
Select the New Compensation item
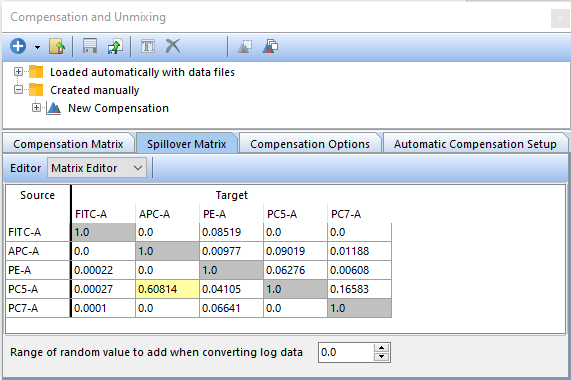(x=118, y=108)
